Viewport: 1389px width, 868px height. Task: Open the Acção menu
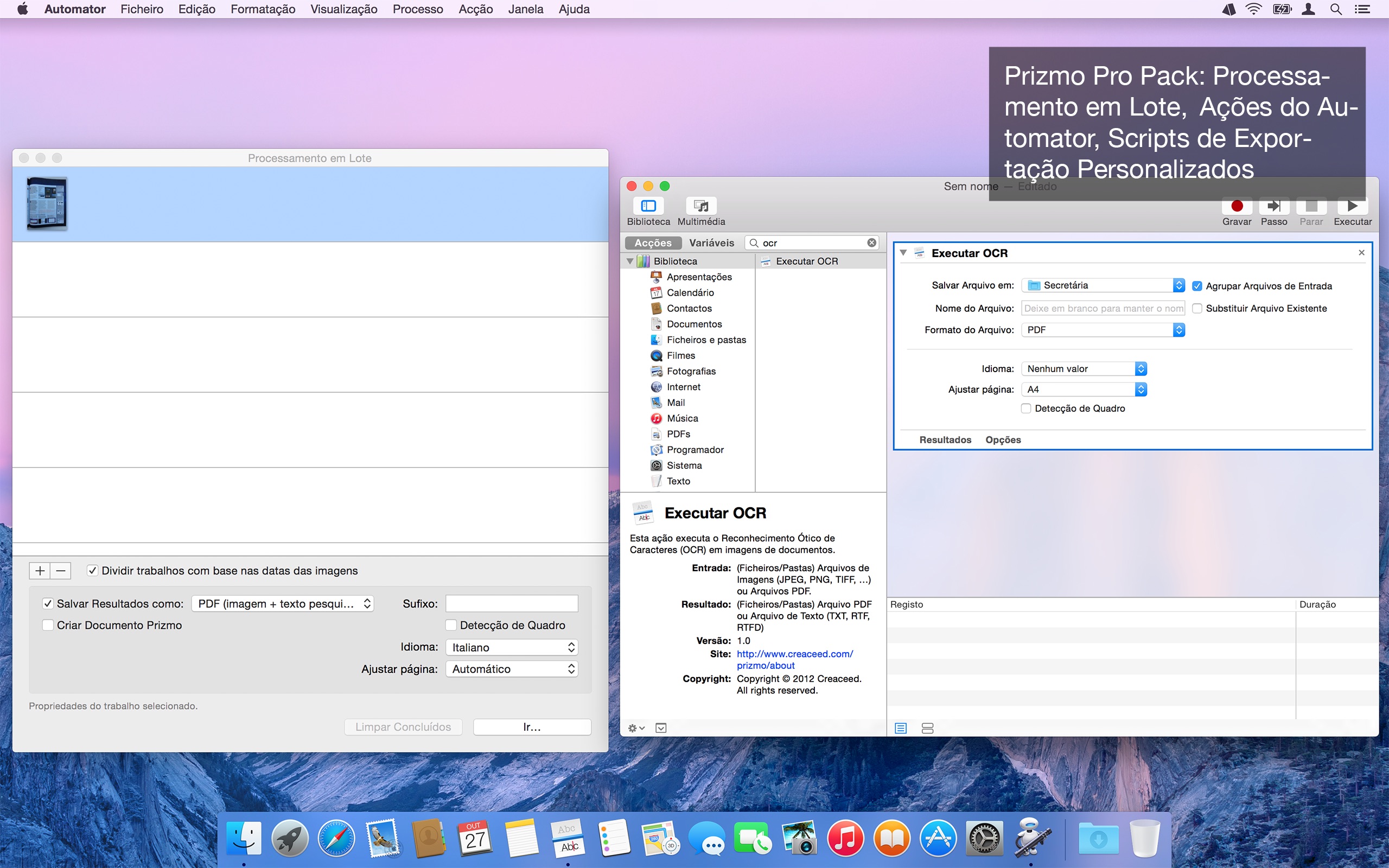476,9
